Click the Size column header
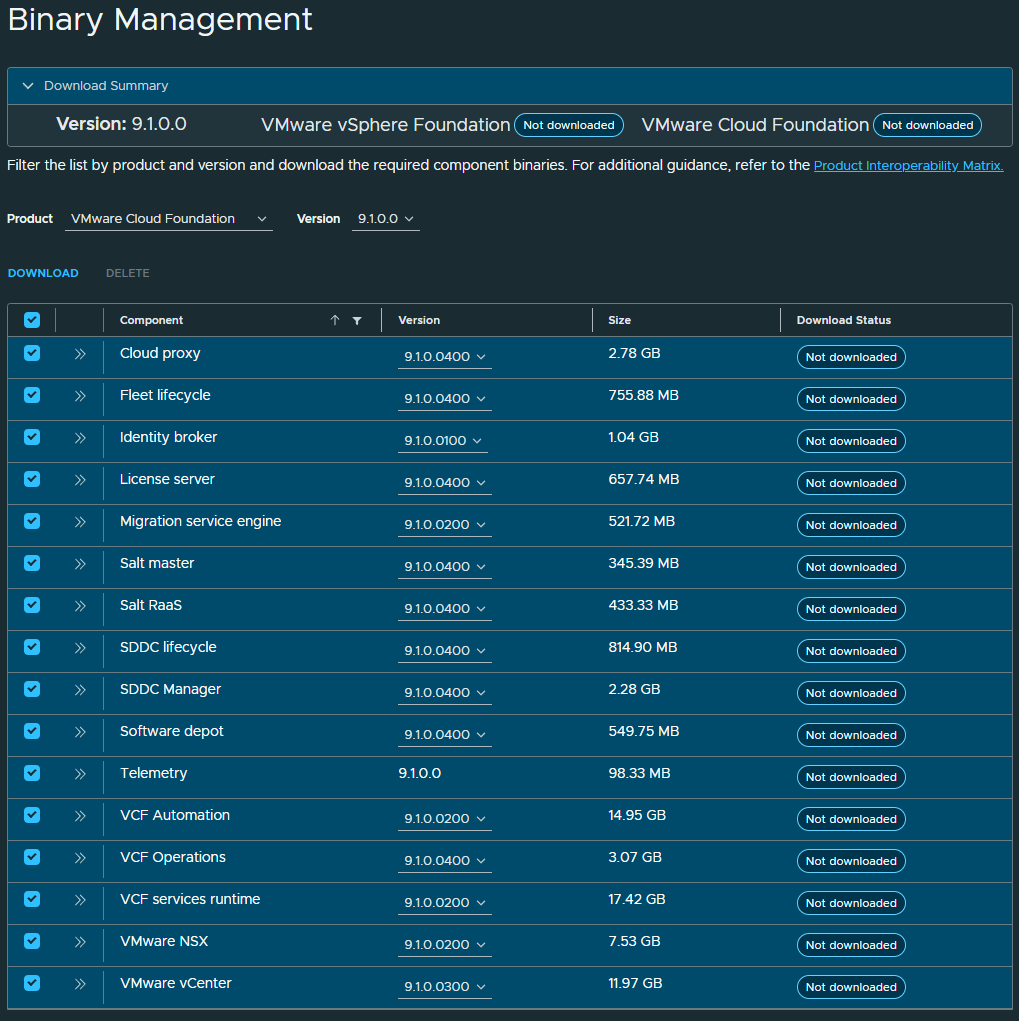 (619, 320)
